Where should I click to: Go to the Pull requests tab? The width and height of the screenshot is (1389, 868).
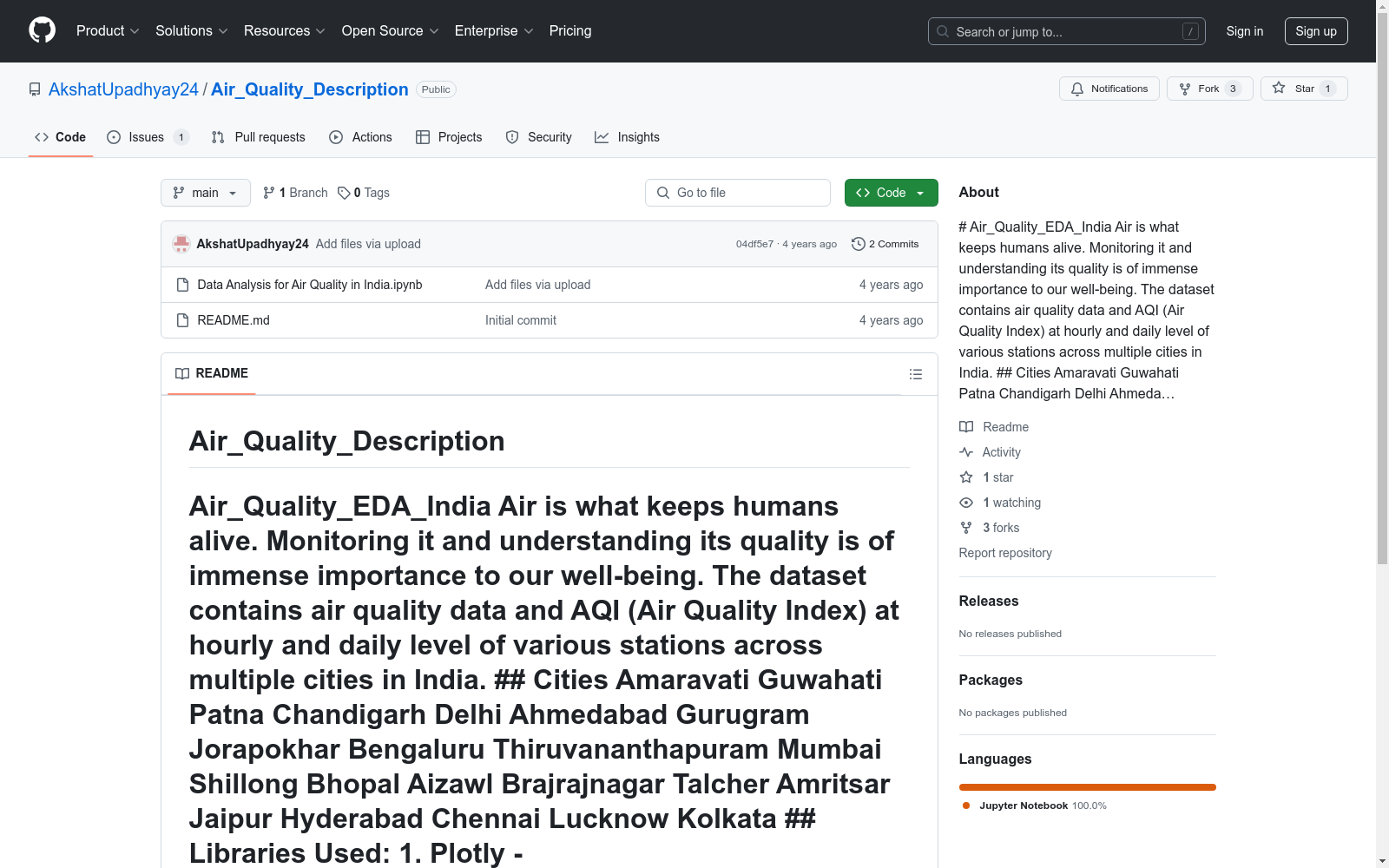(x=259, y=137)
